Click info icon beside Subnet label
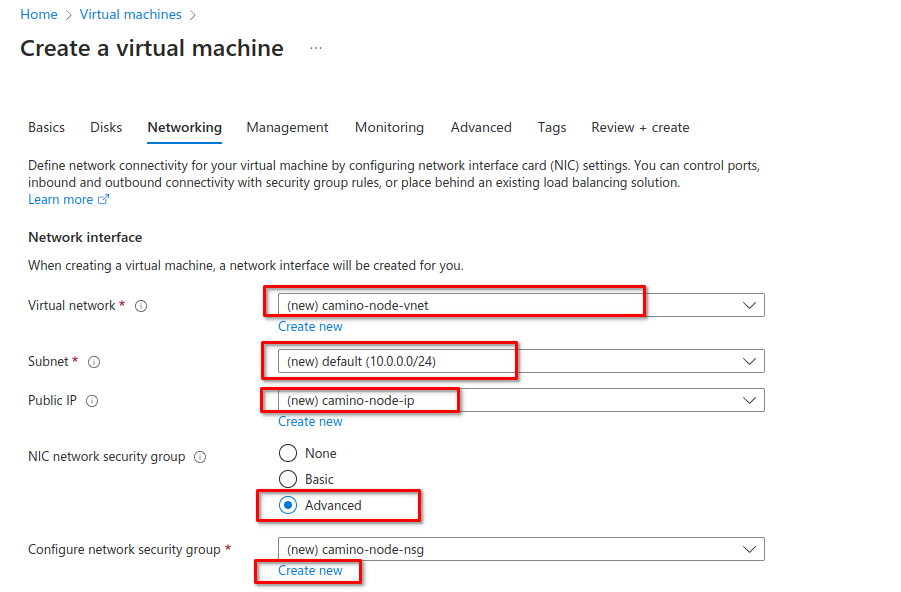This screenshot has width=901, height=592. [94, 362]
